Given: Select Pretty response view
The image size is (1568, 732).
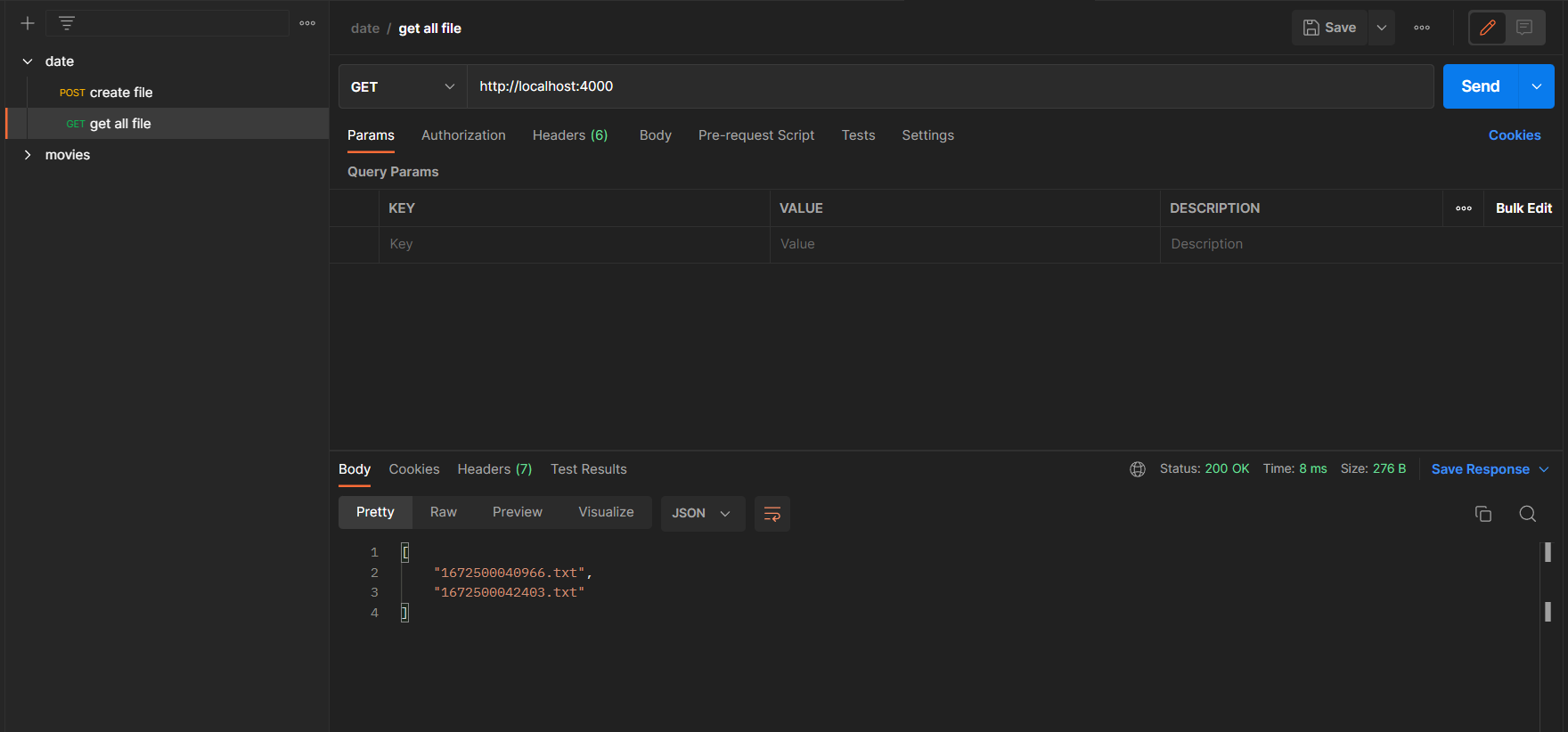Looking at the screenshot, I should [375, 512].
